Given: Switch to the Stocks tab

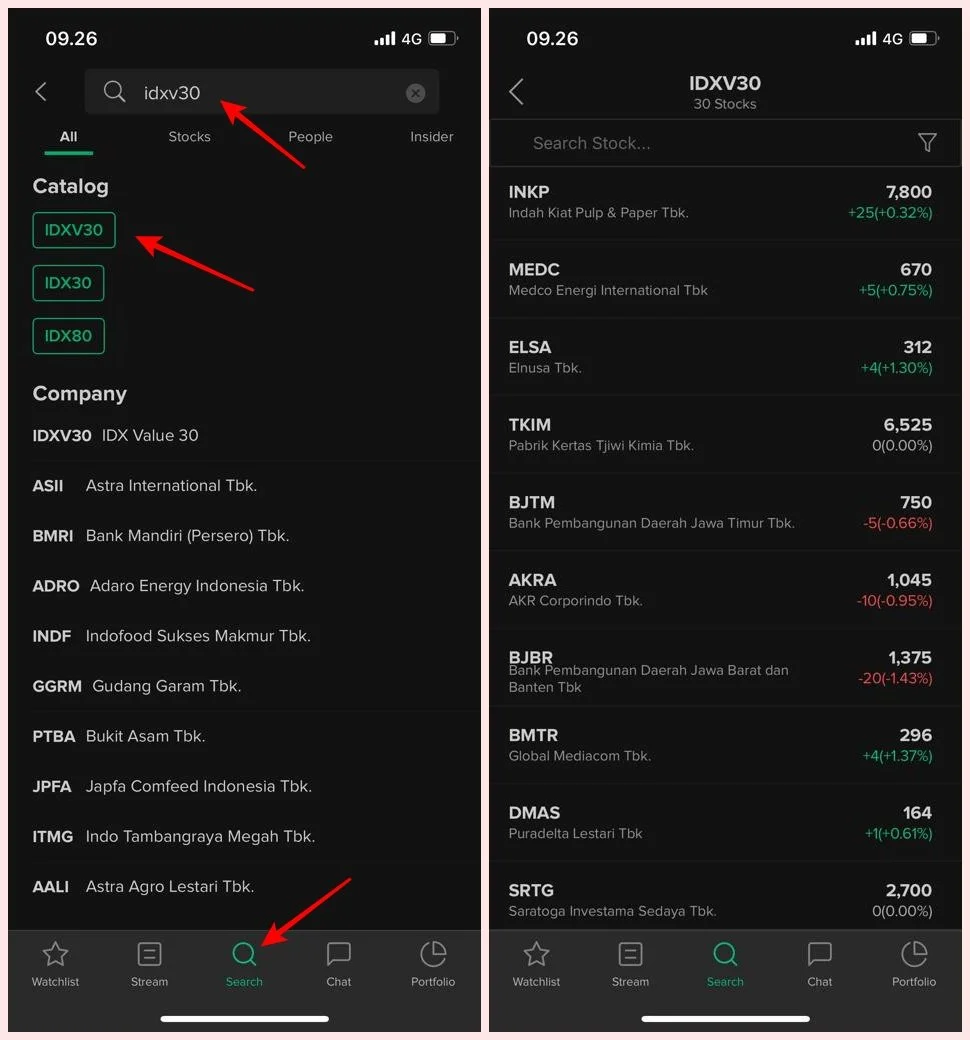Looking at the screenshot, I should pyautogui.click(x=189, y=137).
